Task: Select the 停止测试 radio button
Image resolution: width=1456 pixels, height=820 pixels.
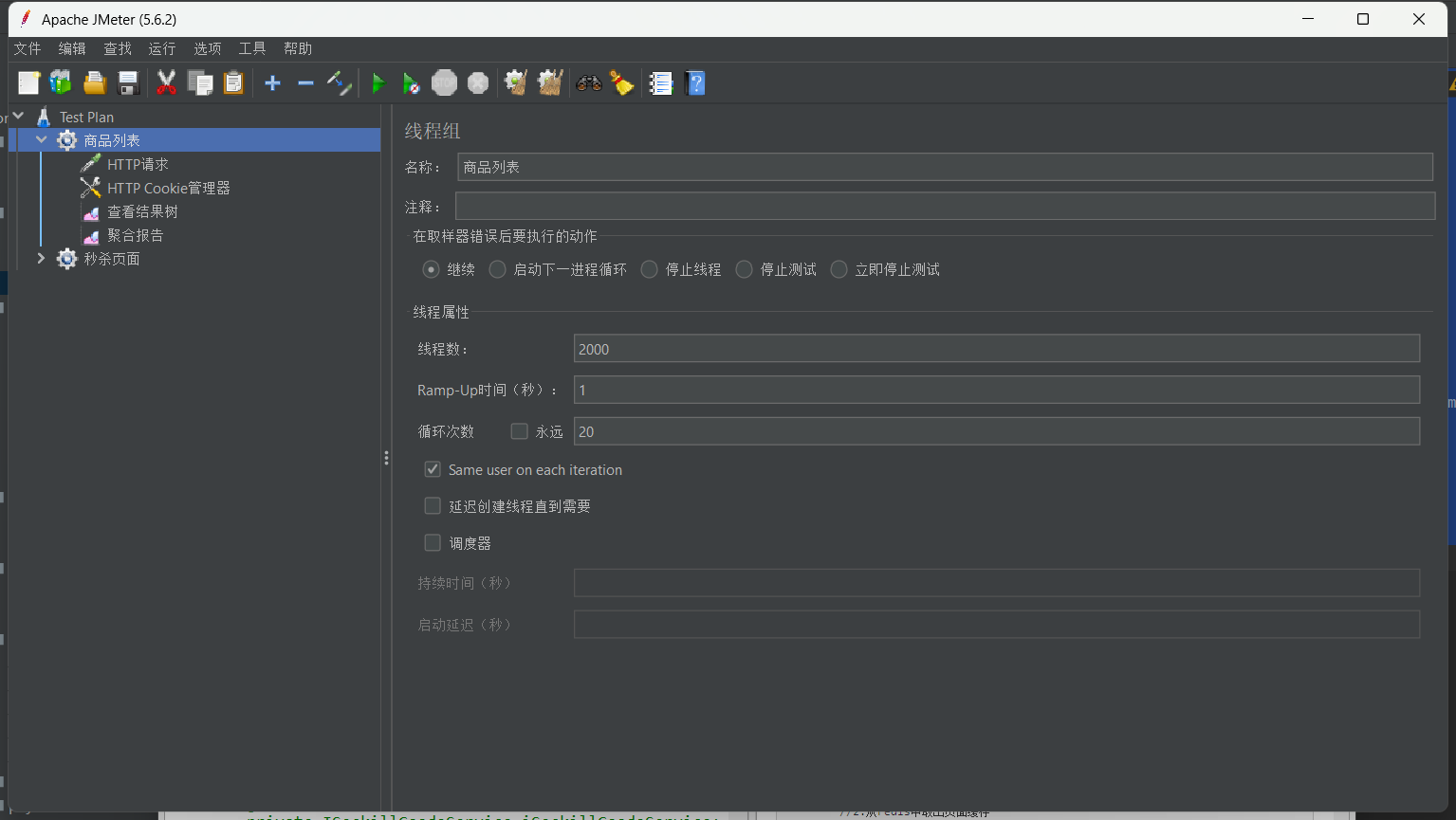Action: coord(744,269)
